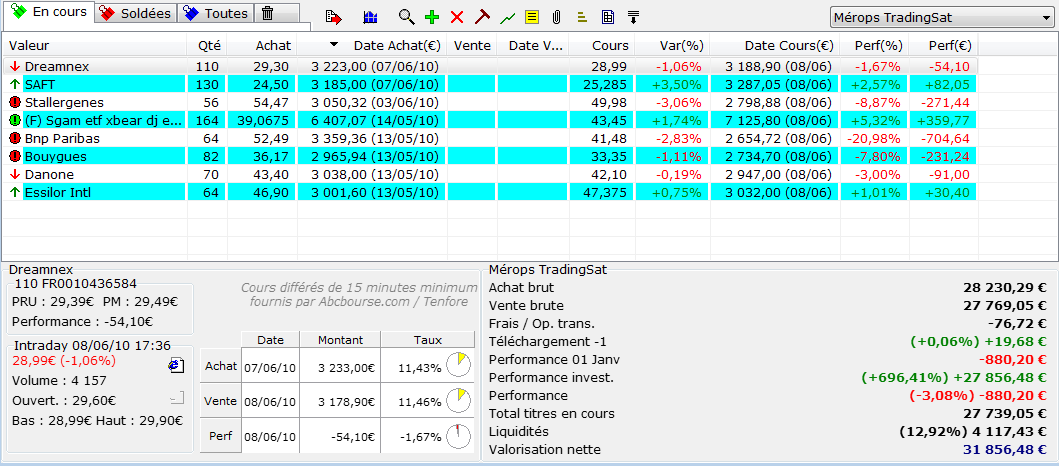Image resolution: width=1059 pixels, height=466 pixels.
Task: Select the Bnp Paribas row name
Action: coord(62,138)
